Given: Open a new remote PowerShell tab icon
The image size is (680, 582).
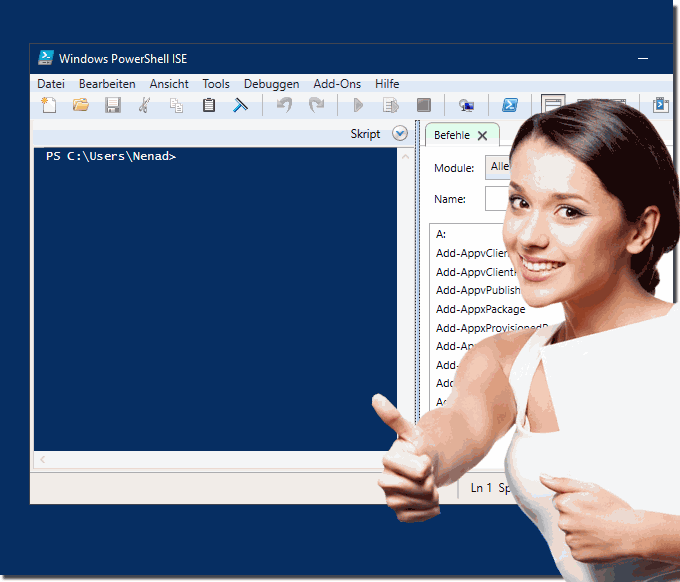Looking at the screenshot, I should [466, 105].
